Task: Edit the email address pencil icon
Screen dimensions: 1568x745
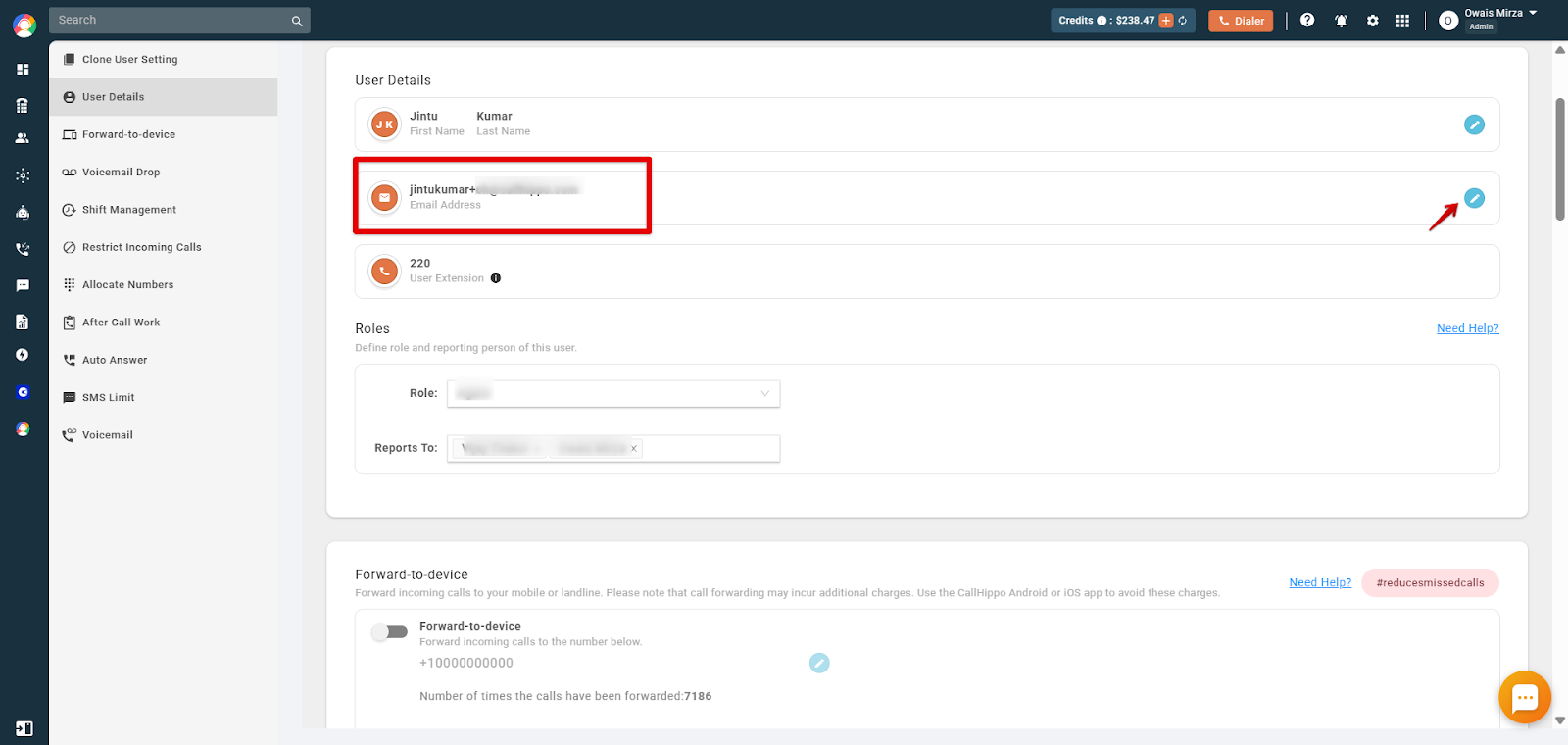Action: click(1474, 198)
